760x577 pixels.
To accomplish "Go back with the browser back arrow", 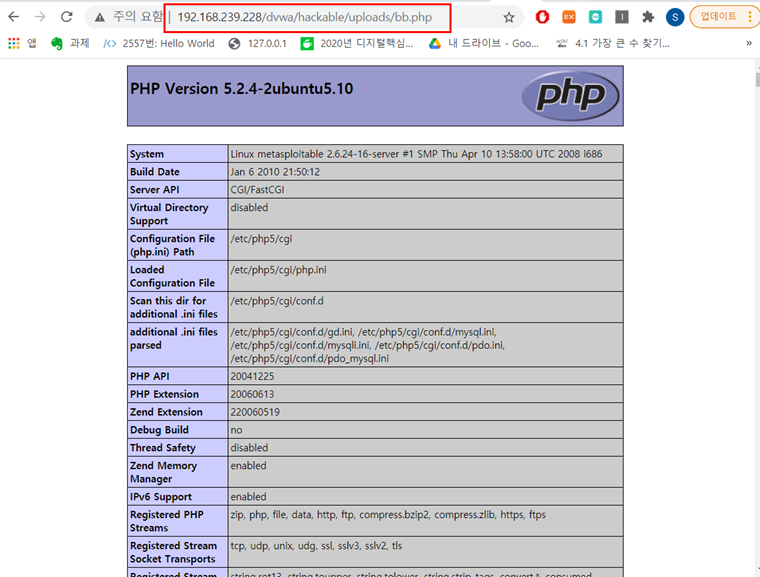I will point(14,17).
